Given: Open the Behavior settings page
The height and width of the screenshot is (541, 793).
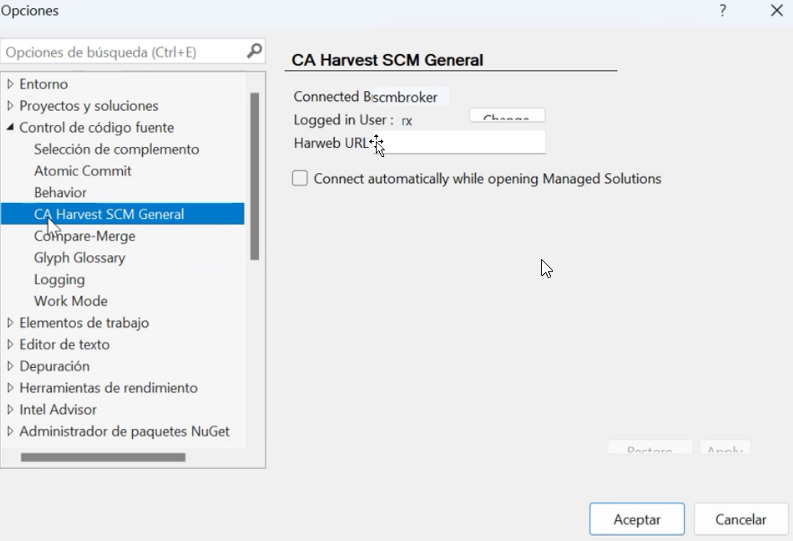Looking at the screenshot, I should (x=60, y=193).
